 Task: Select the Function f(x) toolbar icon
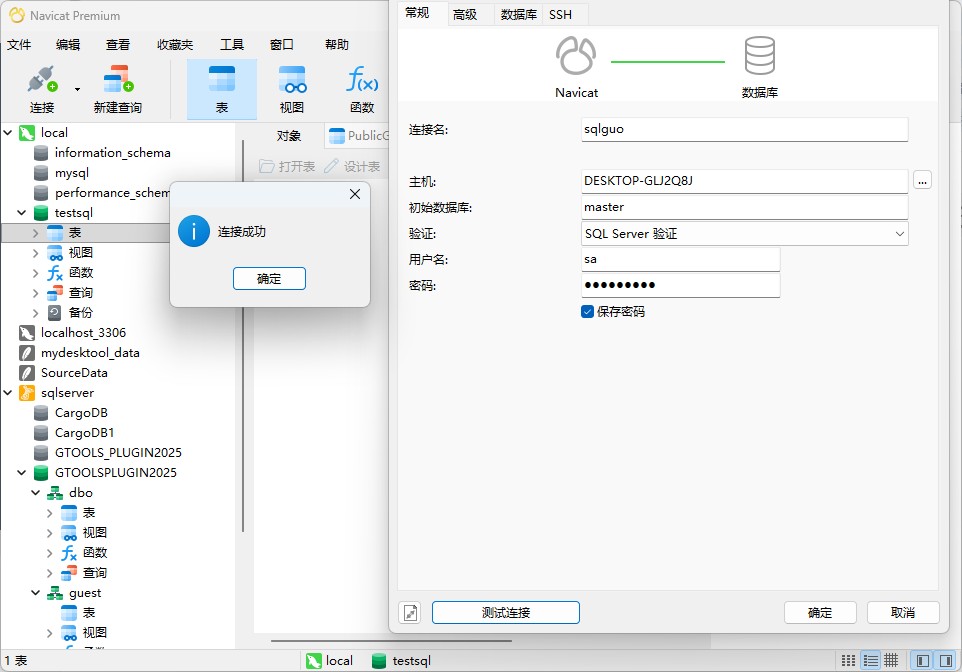[x=362, y=80]
